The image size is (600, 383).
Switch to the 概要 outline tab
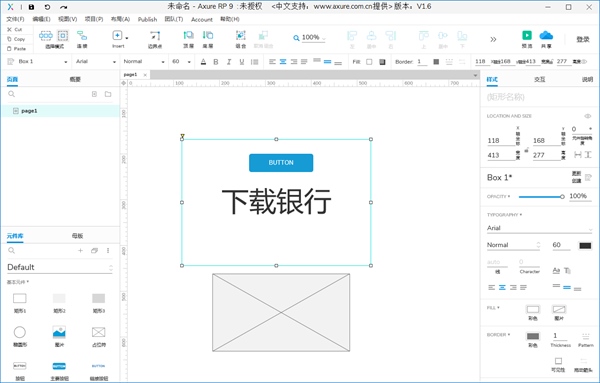(x=75, y=79)
